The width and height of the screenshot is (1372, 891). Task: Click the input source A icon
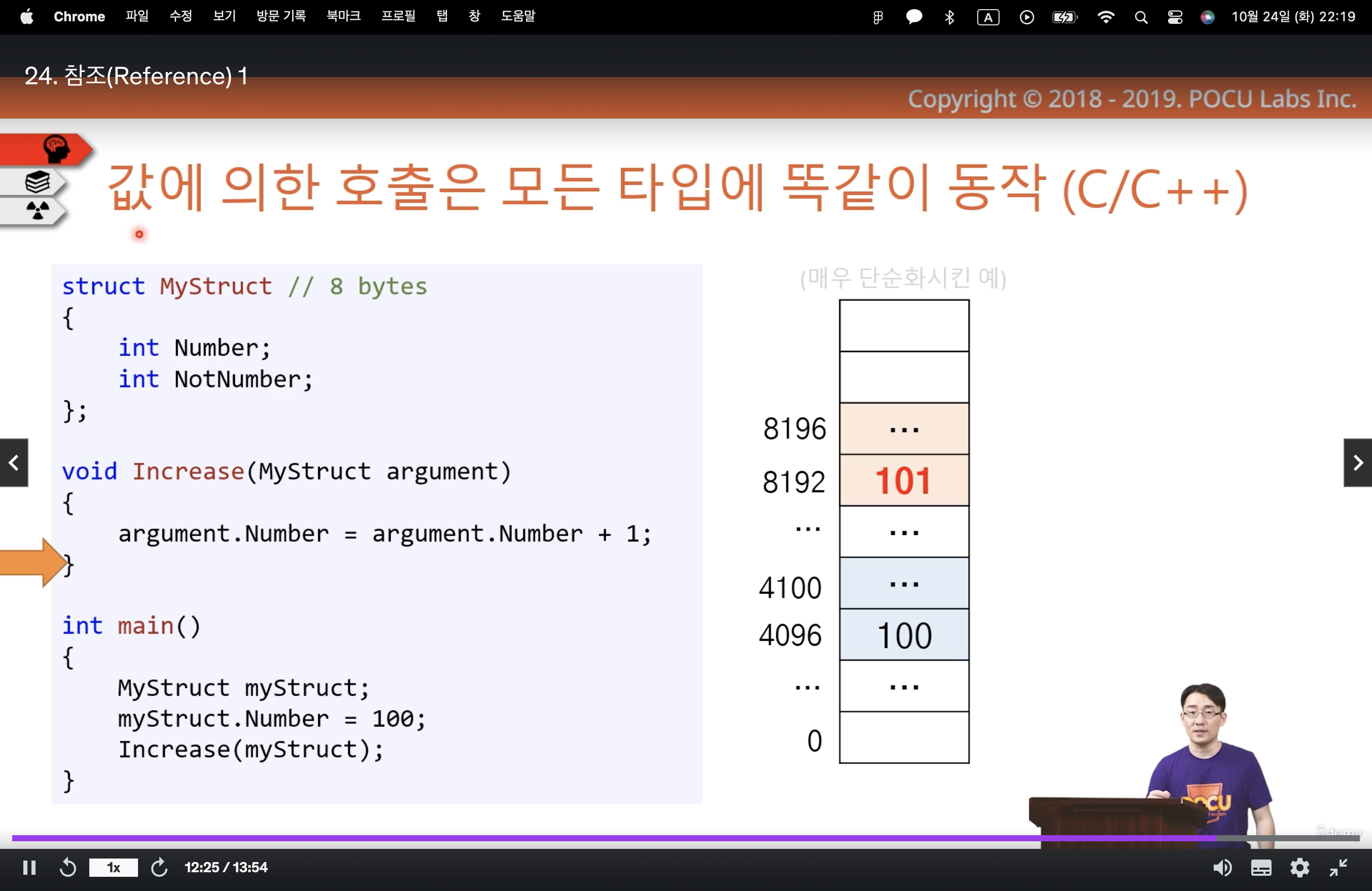[987, 17]
